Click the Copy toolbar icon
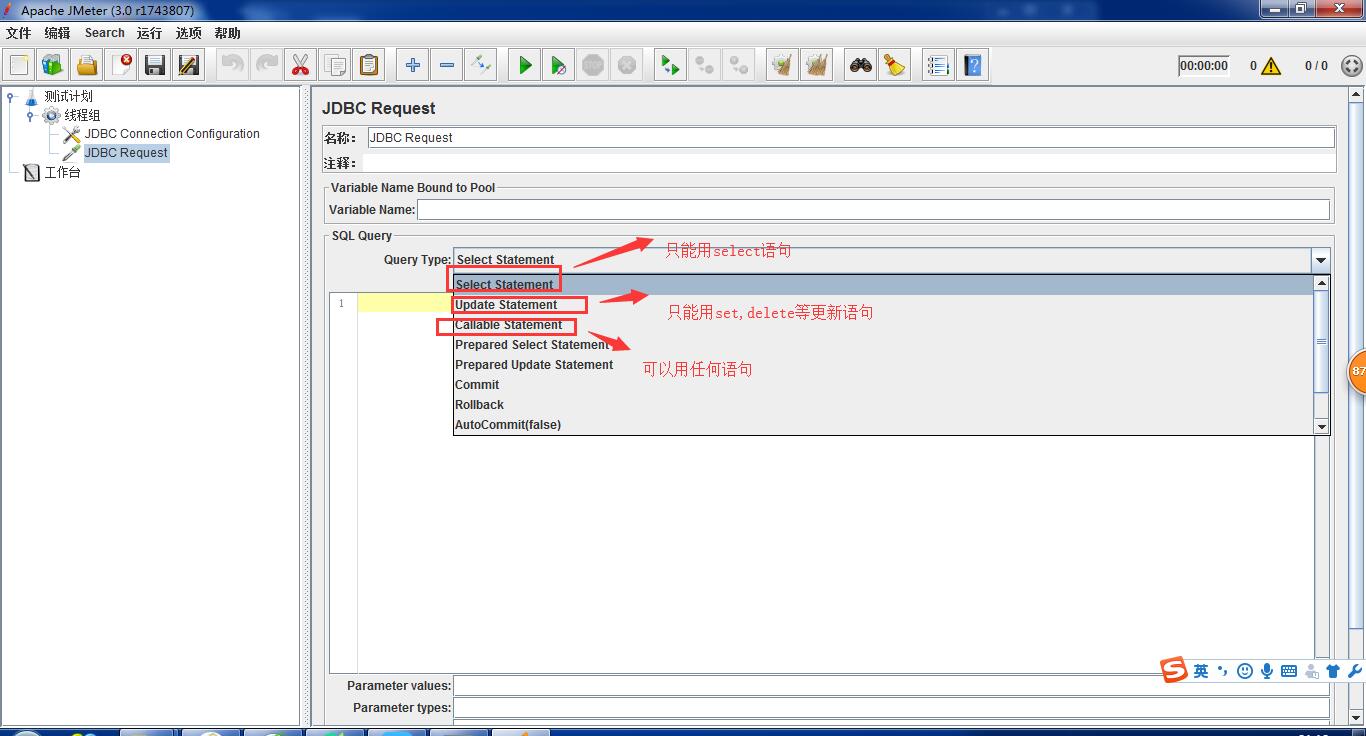 (x=335, y=65)
